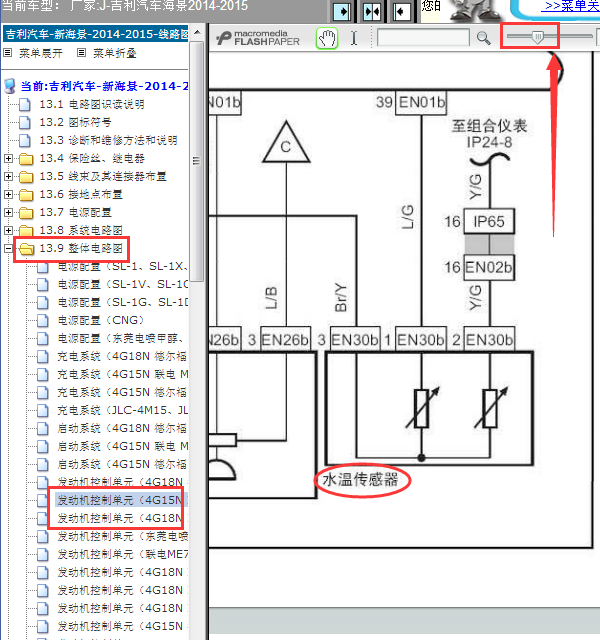Screen dimensions: 600x640
Task: Expand the 13.7 电源配置 node
Action: tap(8, 212)
